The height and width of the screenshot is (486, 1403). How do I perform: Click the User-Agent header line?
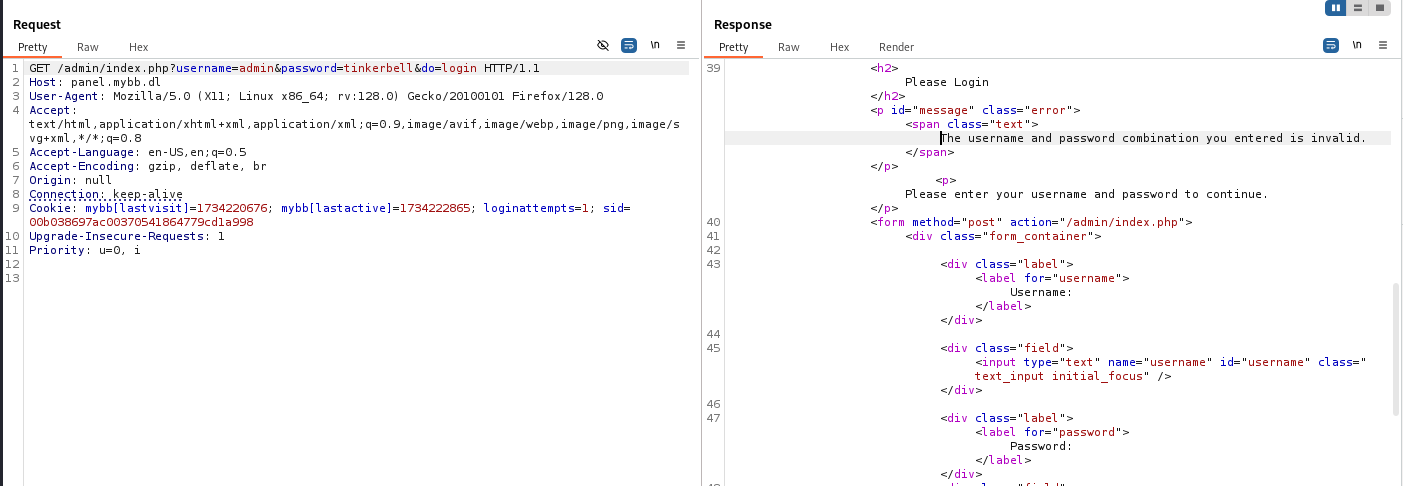coord(316,96)
